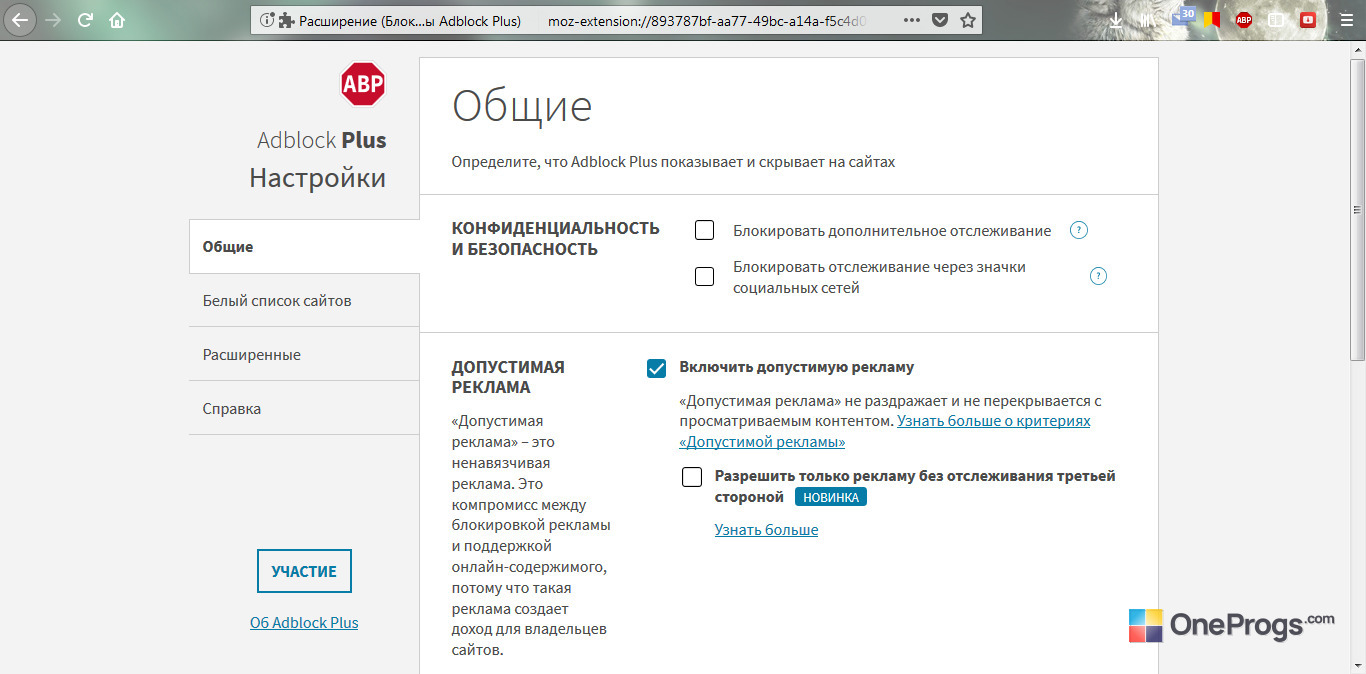Click the Узнать больше link
This screenshot has width=1366, height=674.
click(766, 530)
